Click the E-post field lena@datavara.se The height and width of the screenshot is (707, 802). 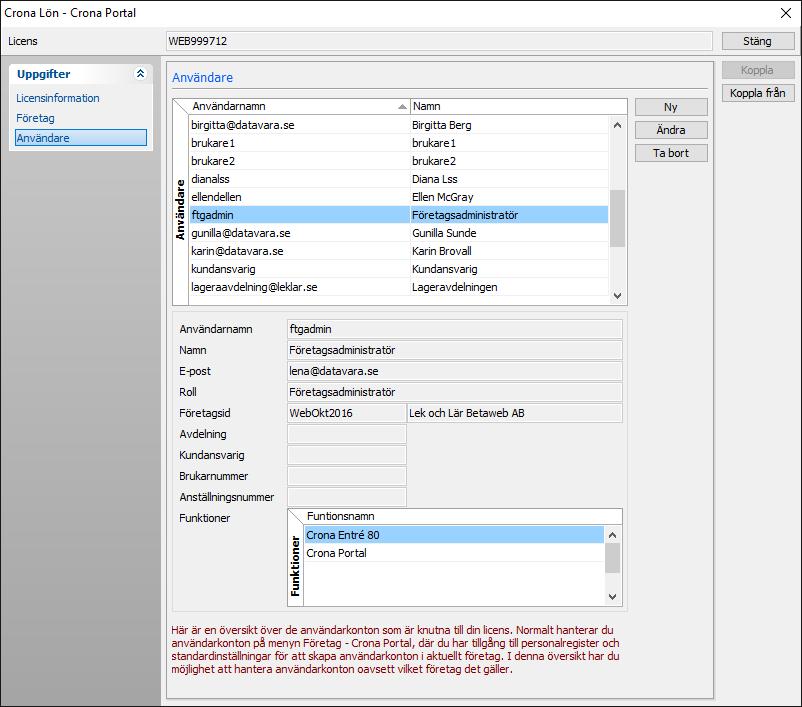tap(455, 371)
